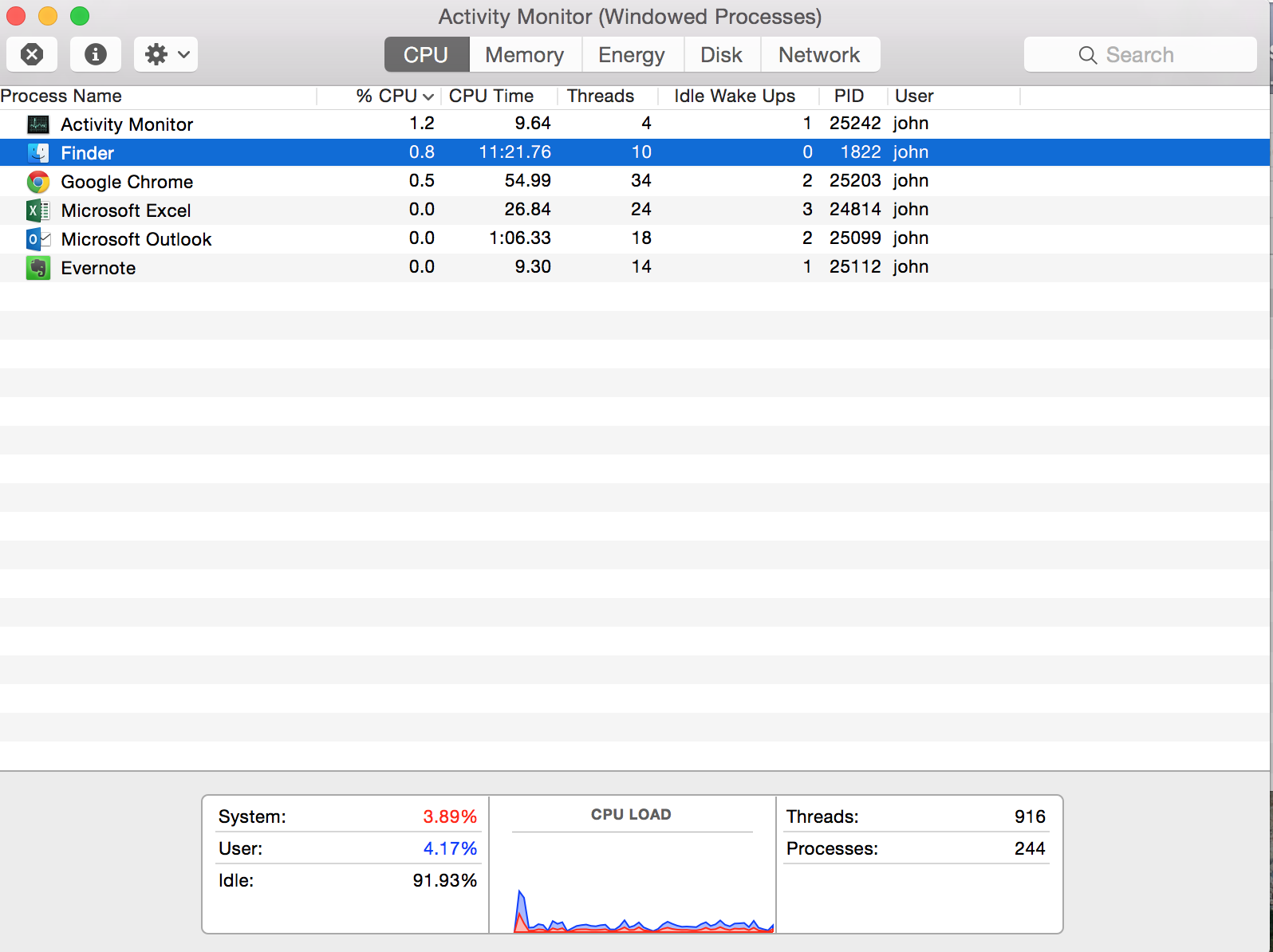Click PID 1822 in Finder row
This screenshot has width=1273, height=952.
tap(861, 151)
